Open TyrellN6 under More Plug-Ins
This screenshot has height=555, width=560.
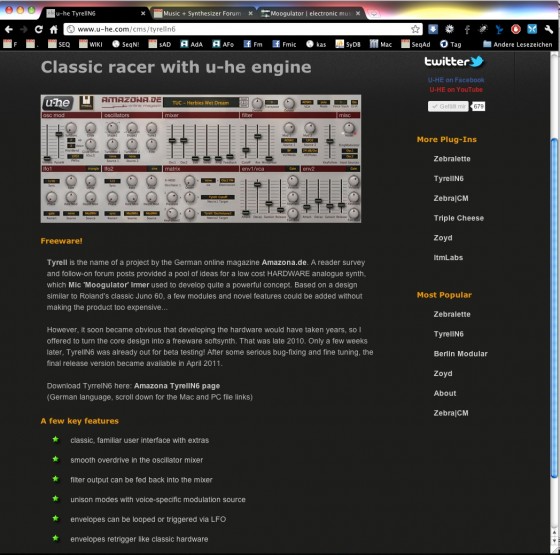point(449,179)
